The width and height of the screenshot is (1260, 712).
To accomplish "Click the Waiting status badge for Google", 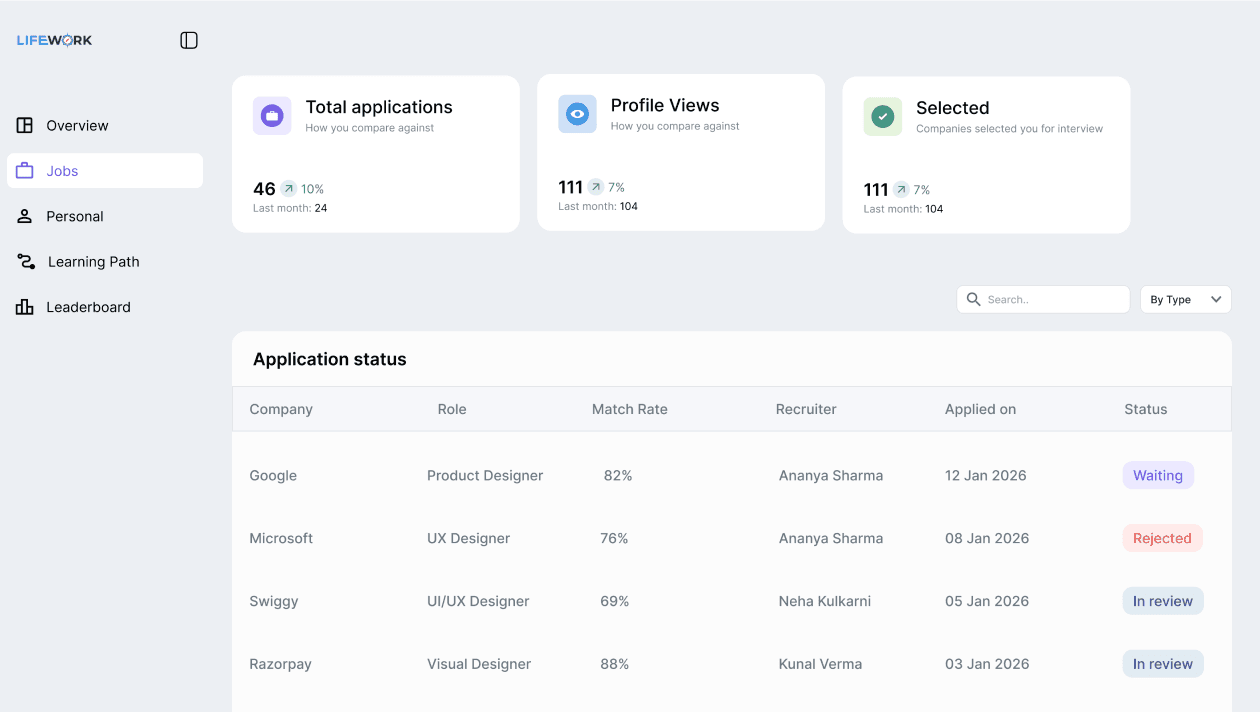I will click(1158, 476).
